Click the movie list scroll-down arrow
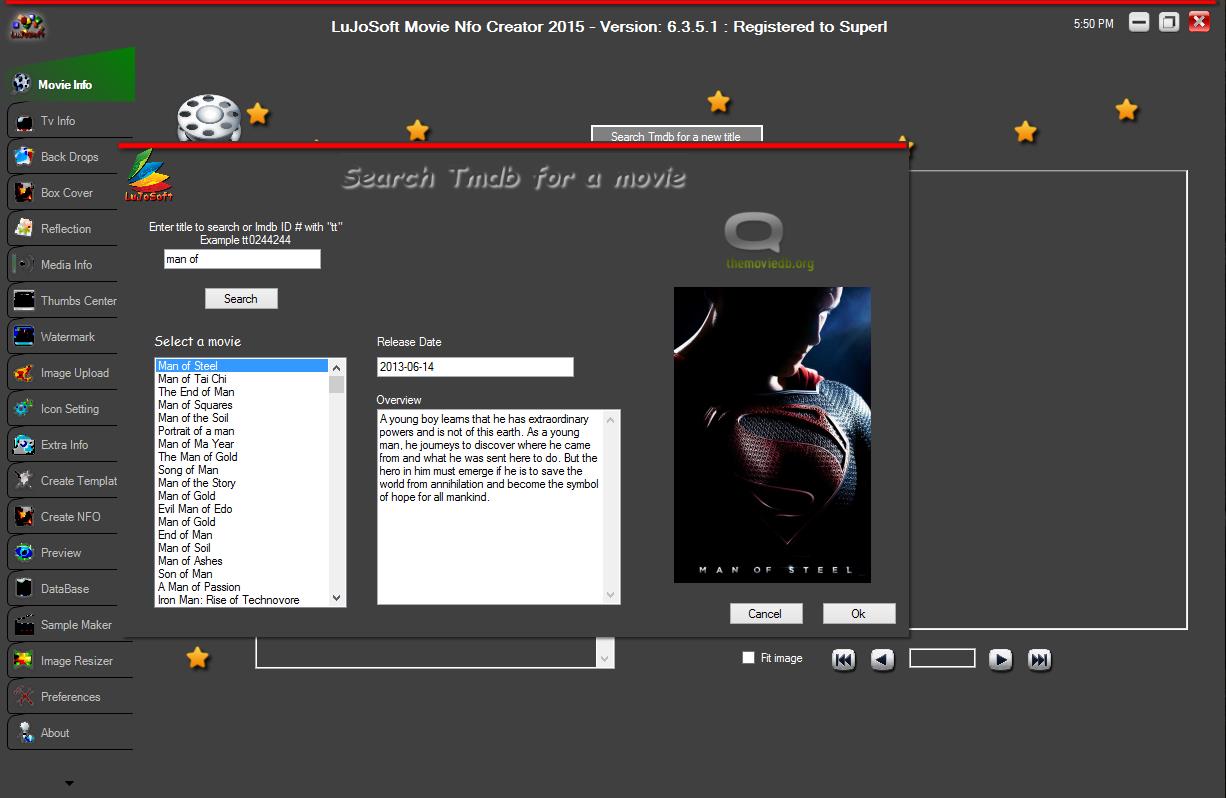The image size is (1226, 798). click(x=337, y=597)
